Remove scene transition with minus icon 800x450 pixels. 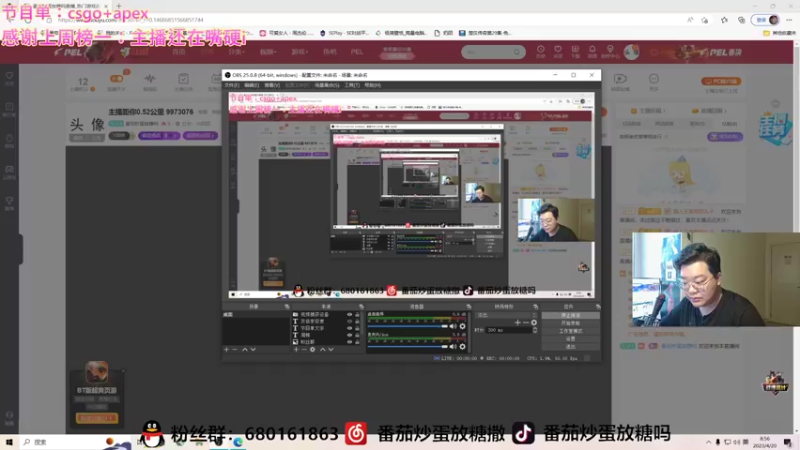pos(526,322)
